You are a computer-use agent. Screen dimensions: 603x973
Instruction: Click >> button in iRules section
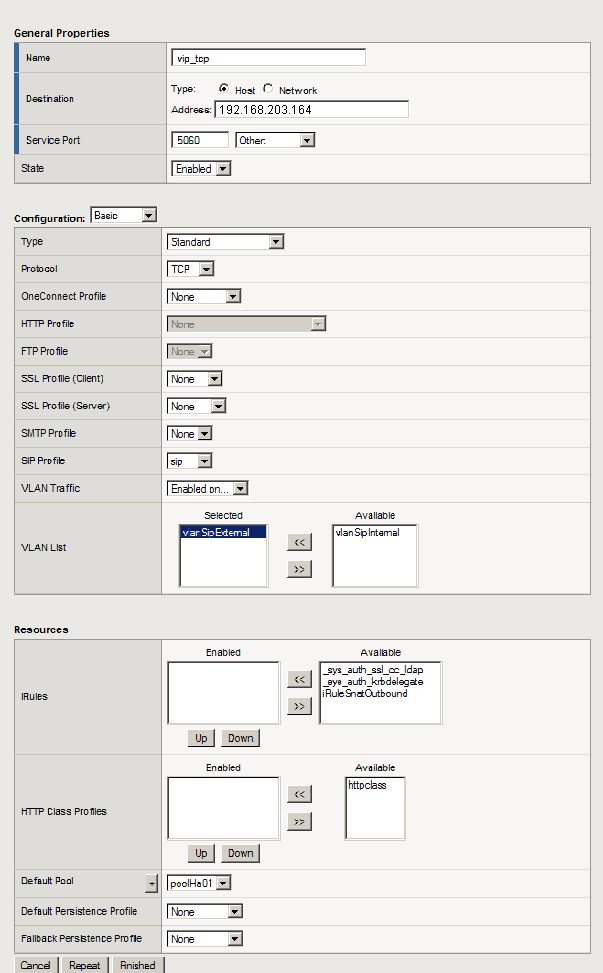point(299,706)
